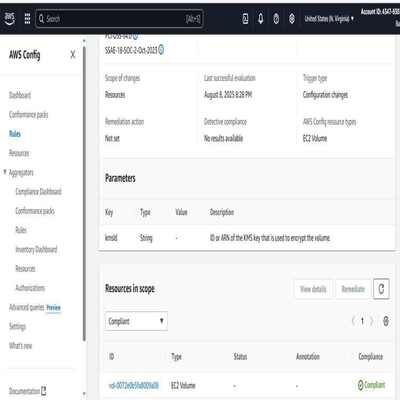This screenshot has height=400, width=400.
Task: Open CloudShell icon in top bar
Action: (245, 19)
